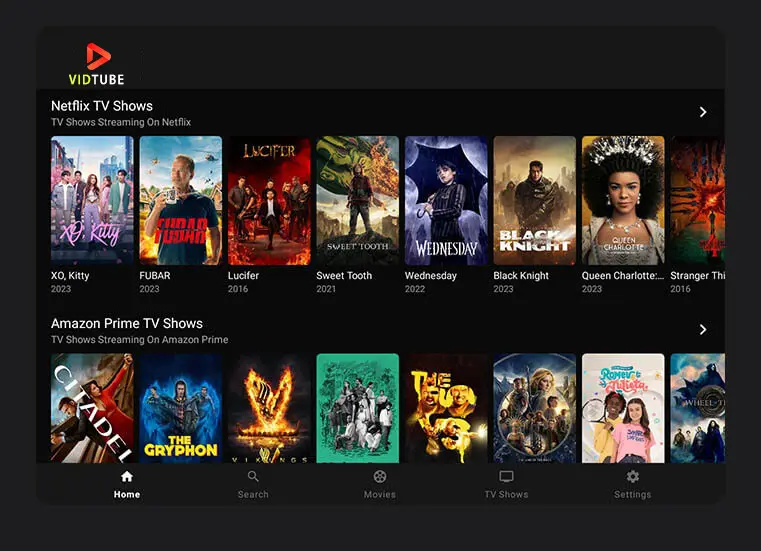Image resolution: width=761 pixels, height=551 pixels.
Task: Open the Black Knight poster
Action: [x=535, y=200]
